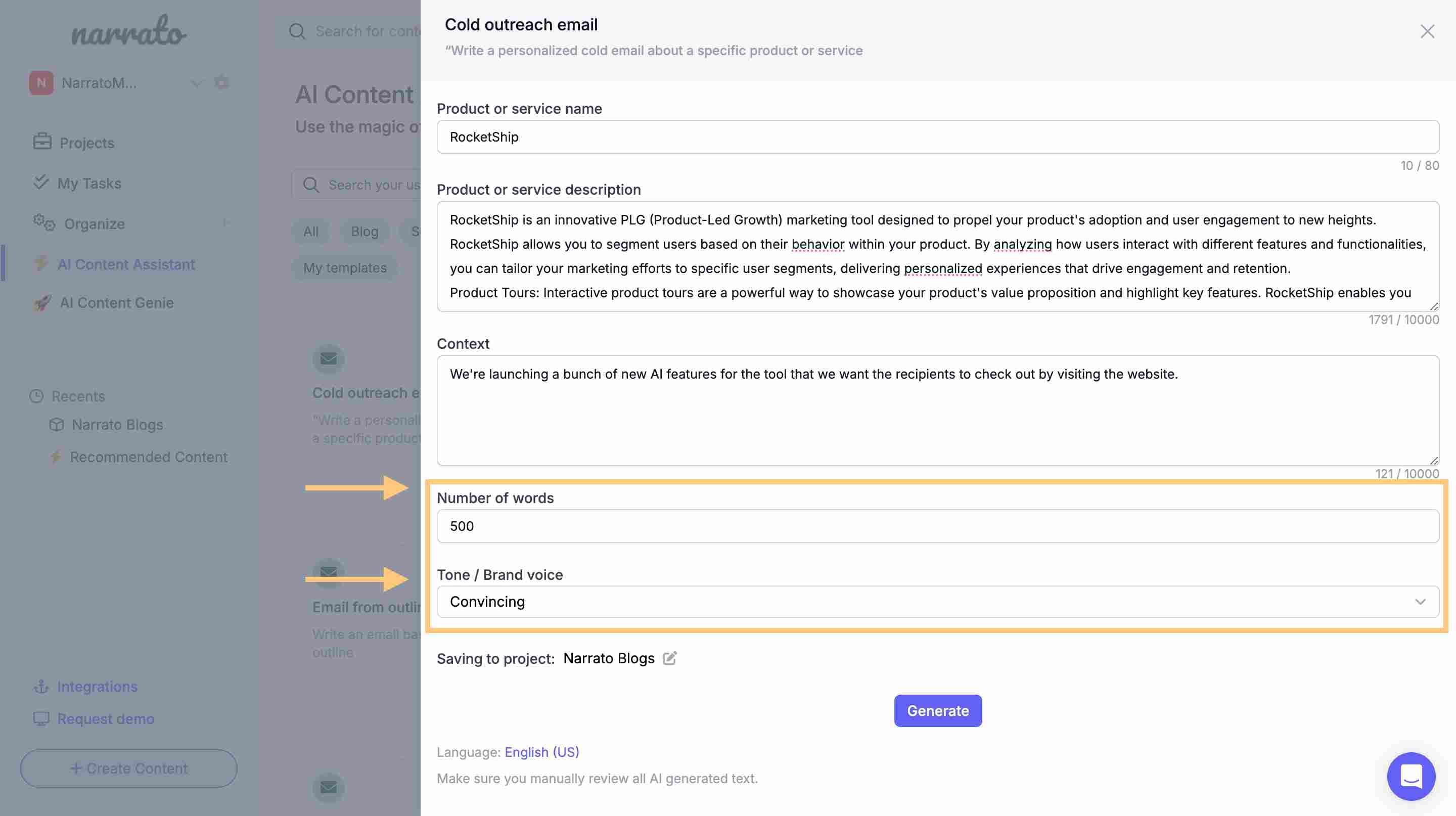The image size is (1456, 816).
Task: Open the Tone / Brand voice dropdown
Action: click(938, 602)
